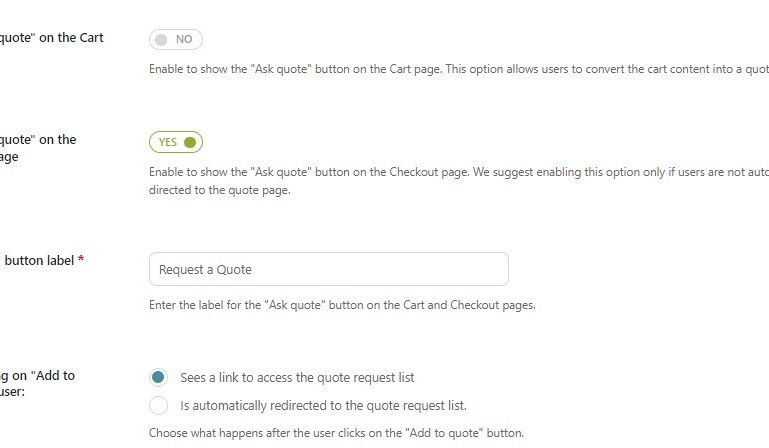Enable the Ask quote on Cart toggle
Image resolution: width=769 pixels, height=448 pixels.
[176, 39]
